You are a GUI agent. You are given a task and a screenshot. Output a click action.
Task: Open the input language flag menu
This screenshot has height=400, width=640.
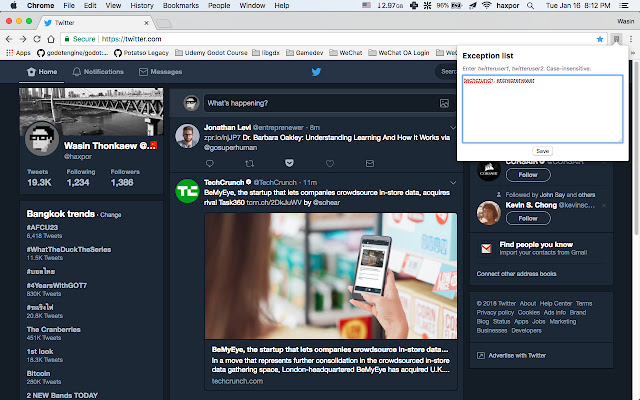(x=367, y=5)
